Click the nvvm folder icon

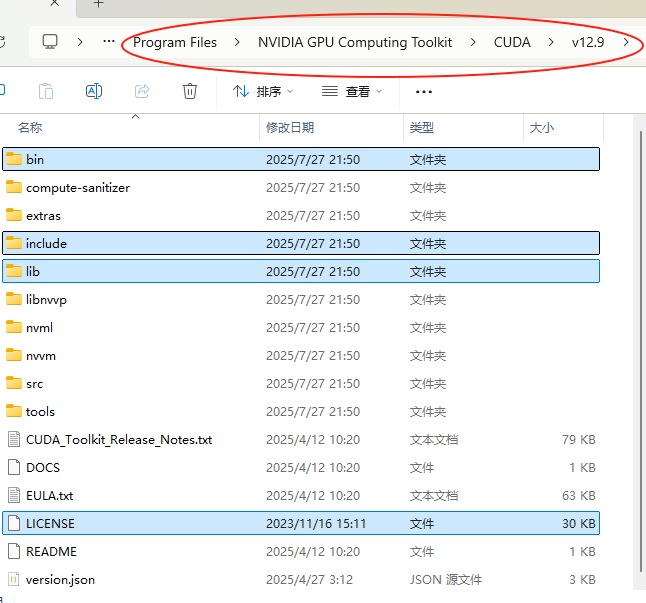pos(14,355)
